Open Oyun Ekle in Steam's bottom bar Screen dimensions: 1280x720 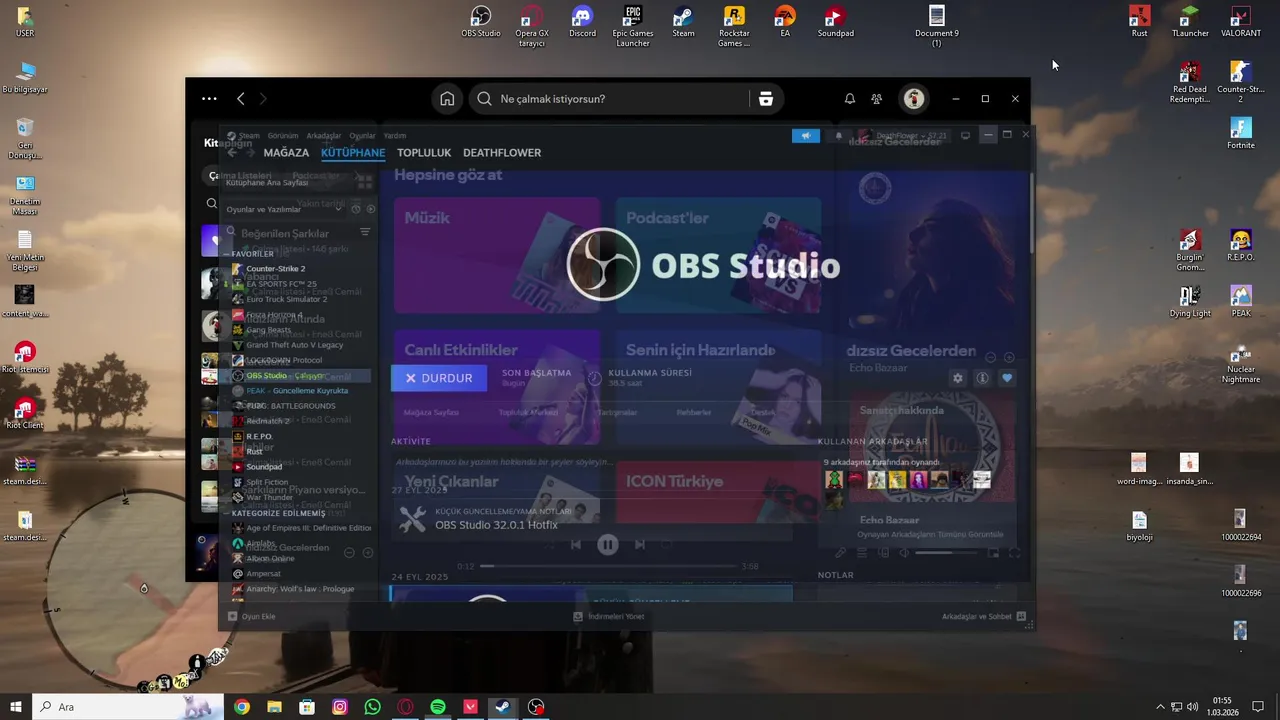pyautogui.click(x=252, y=617)
